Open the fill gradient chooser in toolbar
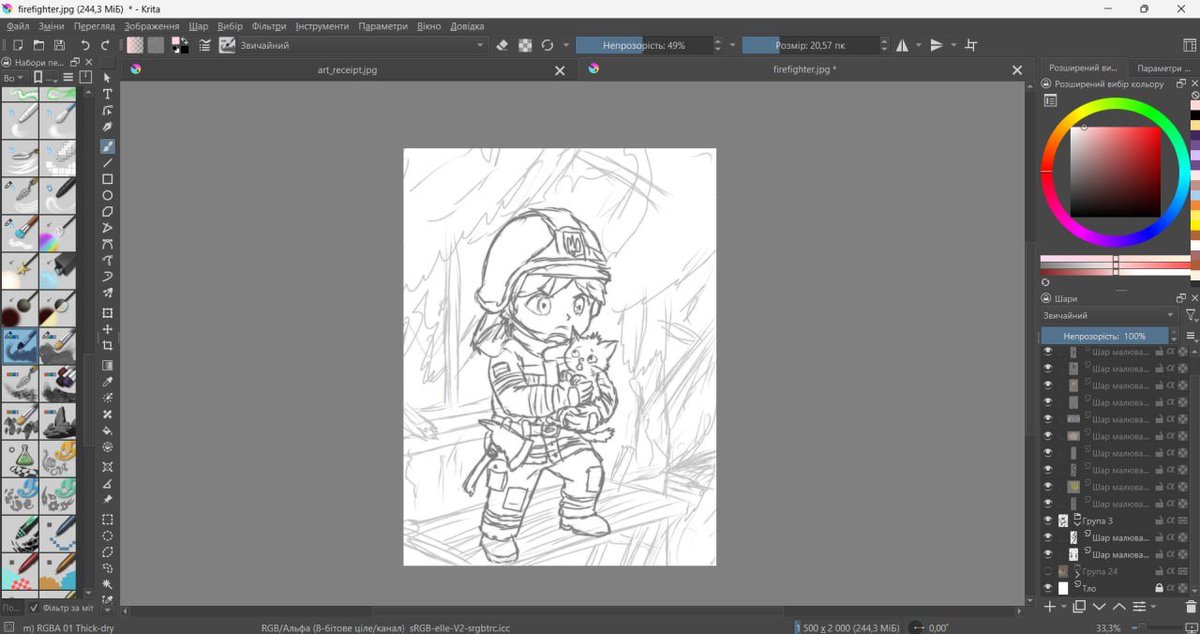Image resolution: width=1200 pixels, height=634 pixels. (134, 45)
